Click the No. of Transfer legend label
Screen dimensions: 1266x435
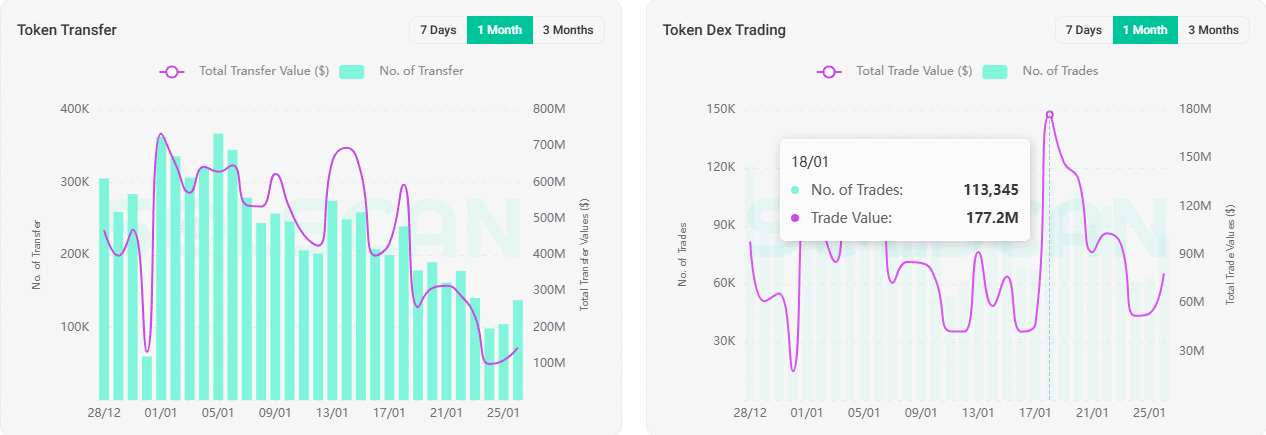click(x=421, y=71)
